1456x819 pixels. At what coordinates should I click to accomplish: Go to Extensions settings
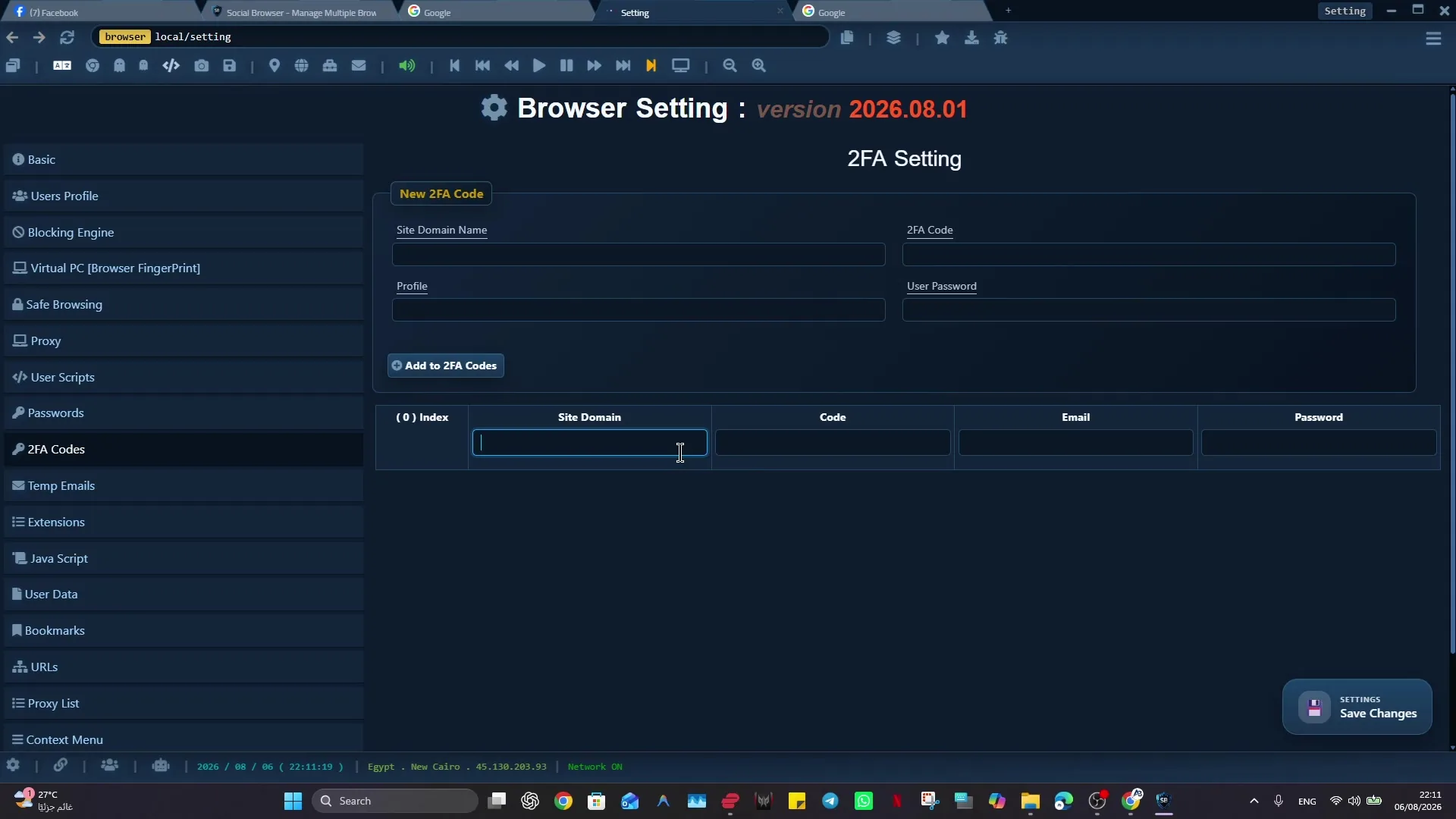(x=184, y=522)
